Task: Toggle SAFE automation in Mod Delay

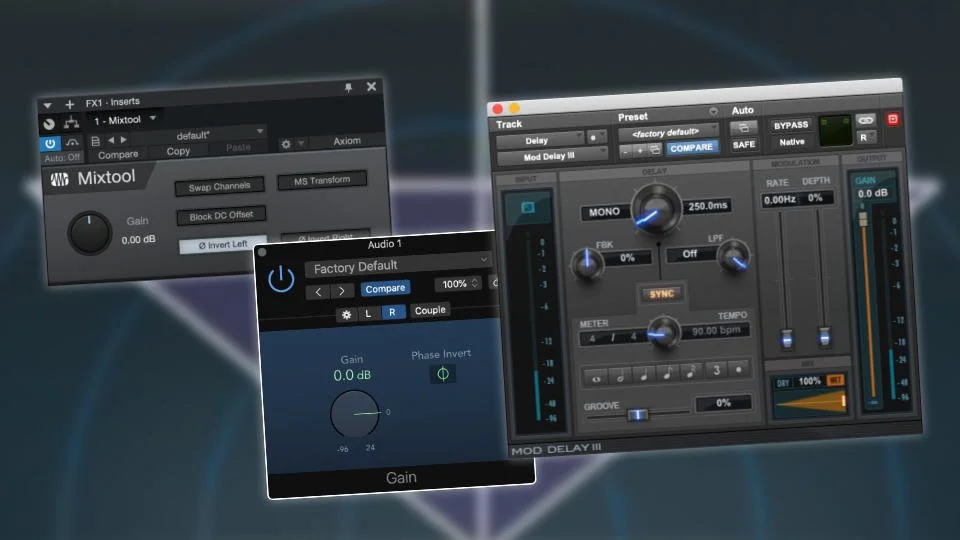Action: click(744, 144)
